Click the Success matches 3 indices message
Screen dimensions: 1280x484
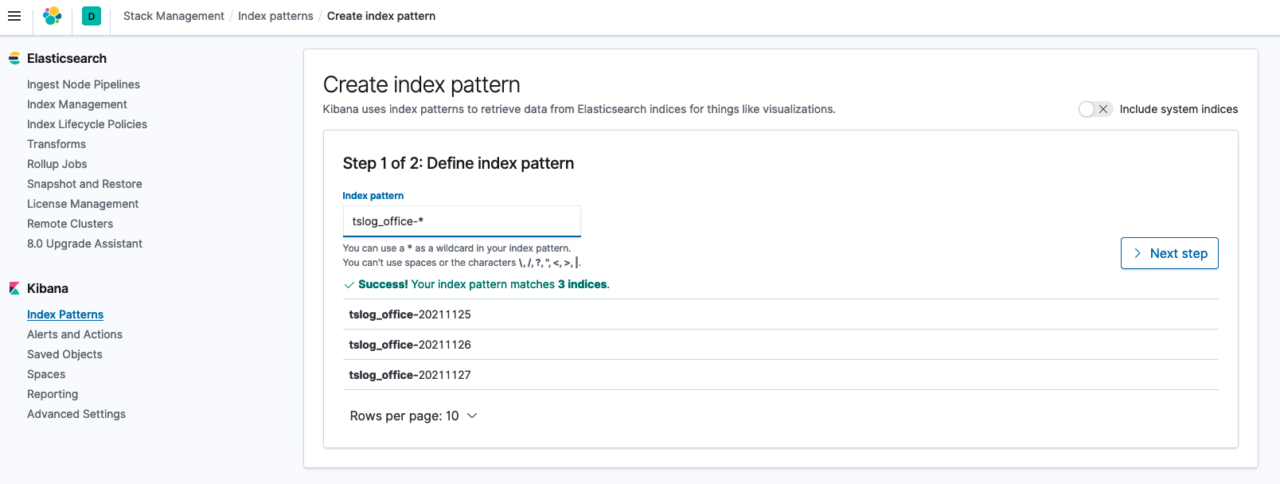477,285
